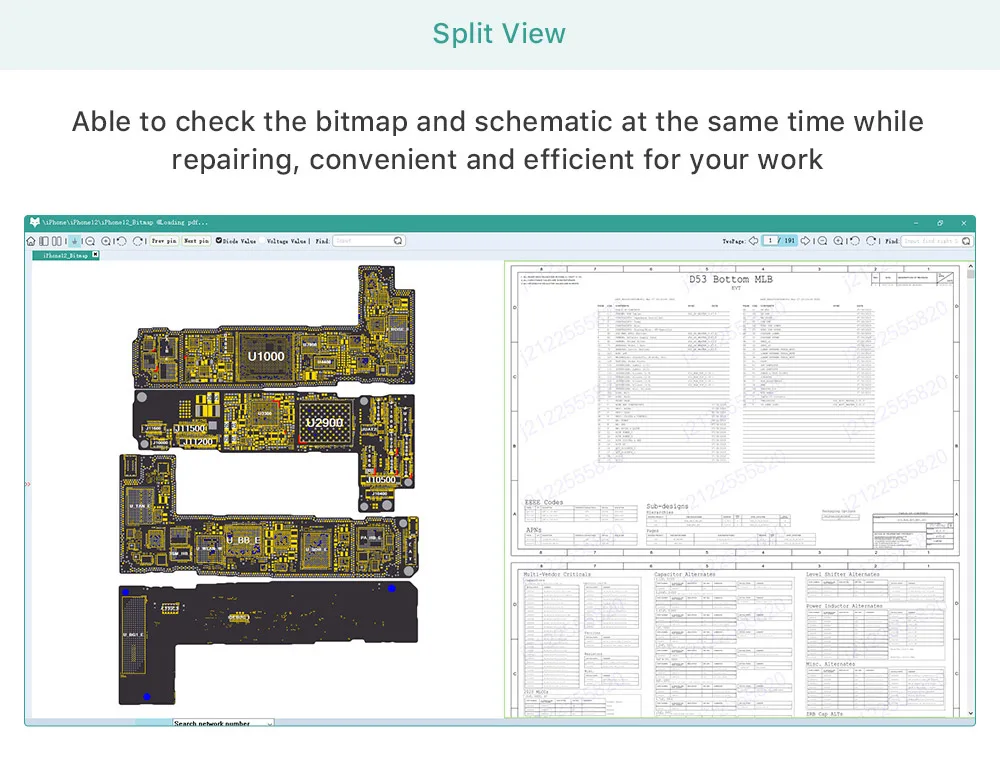Select the J11200 connector on the bitmap
This screenshot has height=757, width=1000.
tap(198, 441)
